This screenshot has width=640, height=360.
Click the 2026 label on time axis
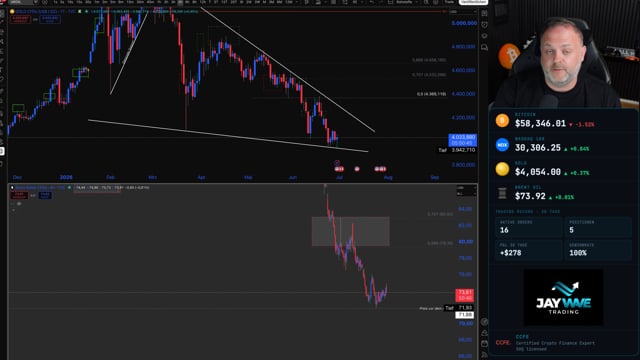tap(66, 177)
